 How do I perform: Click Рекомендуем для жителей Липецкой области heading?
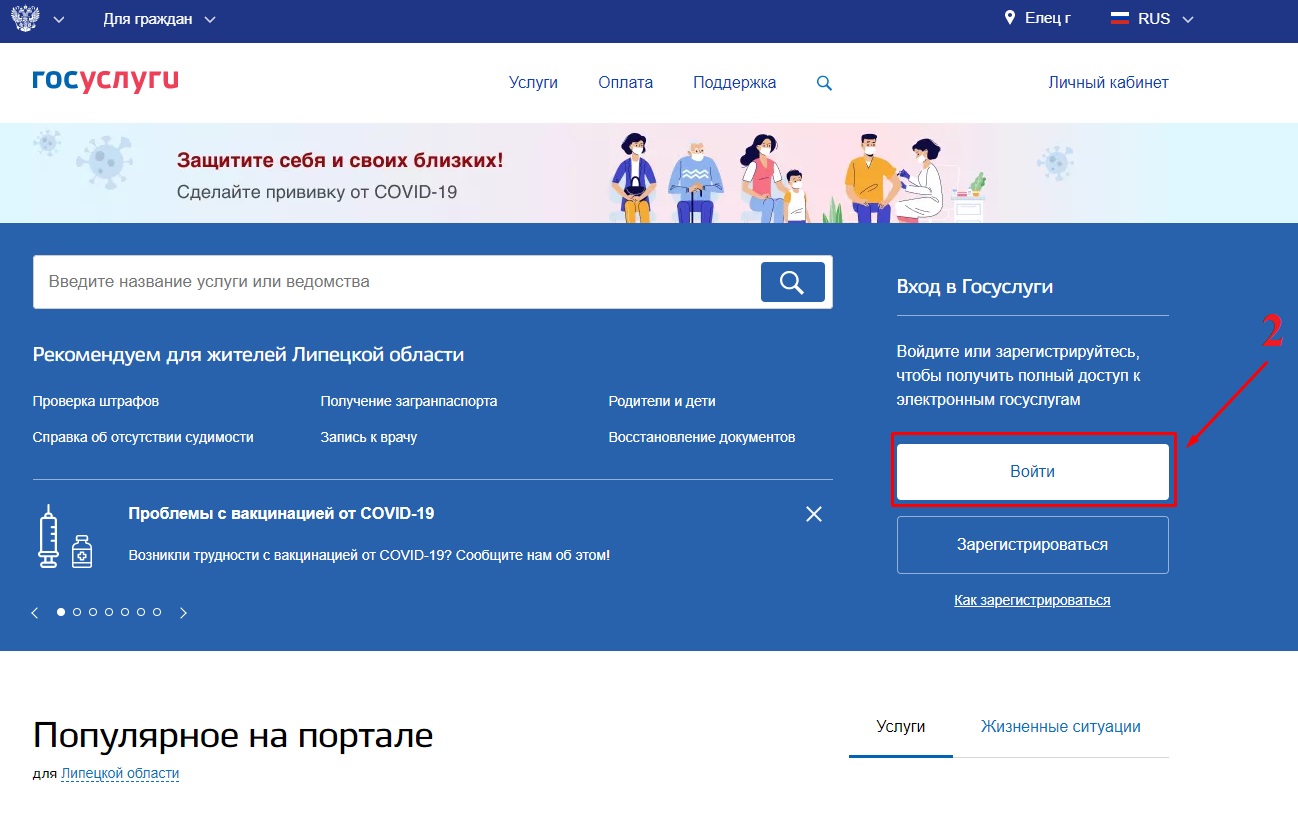[248, 355]
